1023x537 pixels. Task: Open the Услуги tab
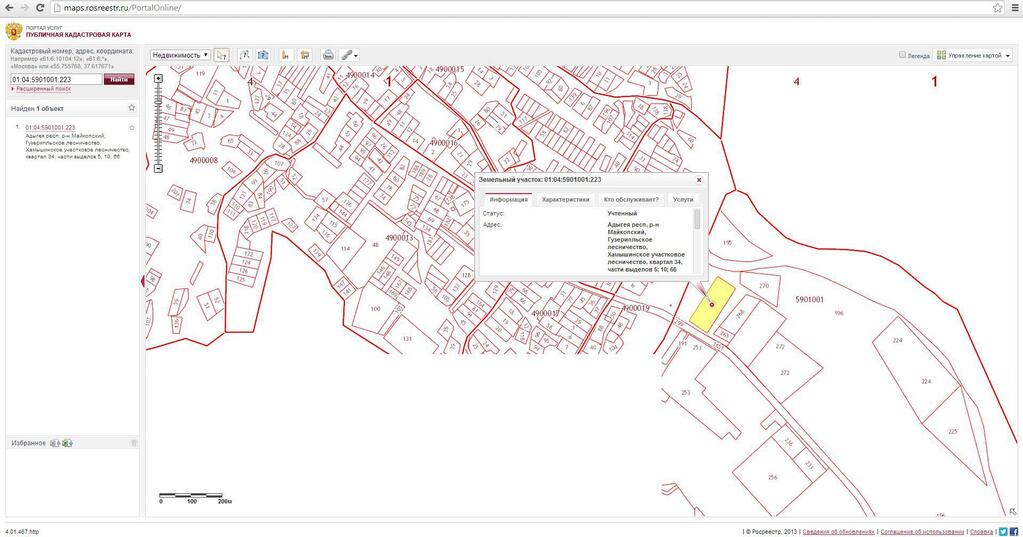(683, 199)
